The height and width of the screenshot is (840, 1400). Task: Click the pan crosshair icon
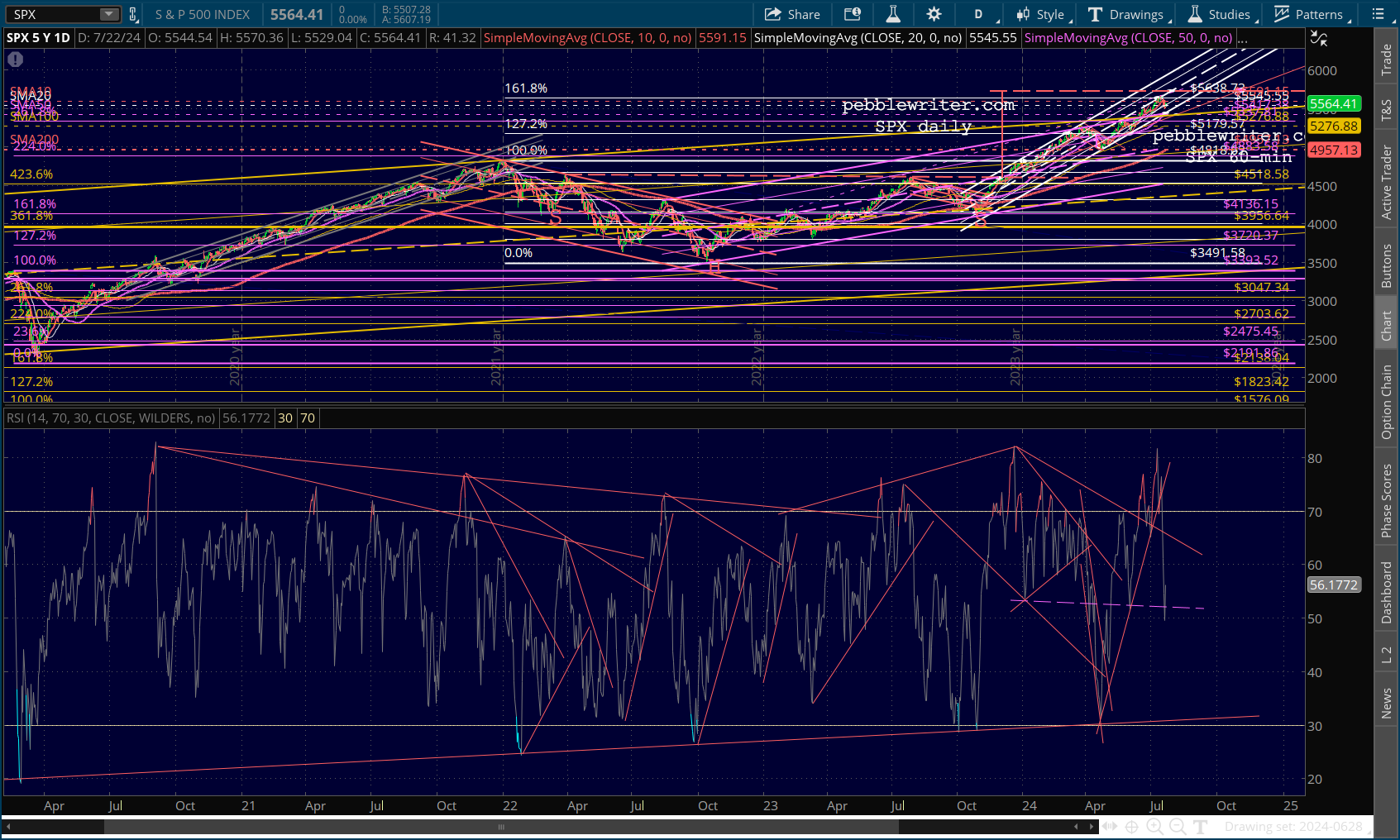1131,826
